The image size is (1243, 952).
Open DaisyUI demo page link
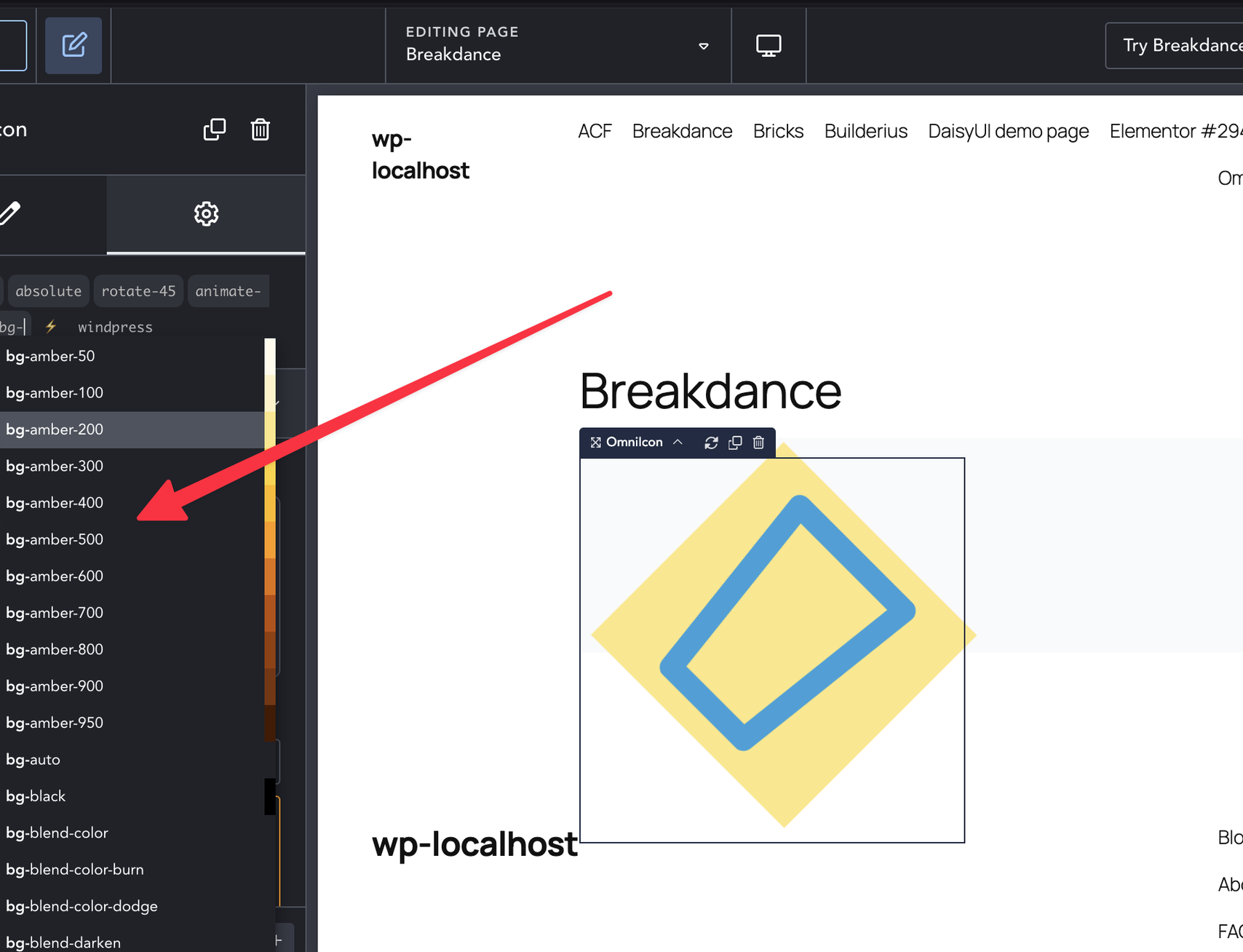[1008, 131]
